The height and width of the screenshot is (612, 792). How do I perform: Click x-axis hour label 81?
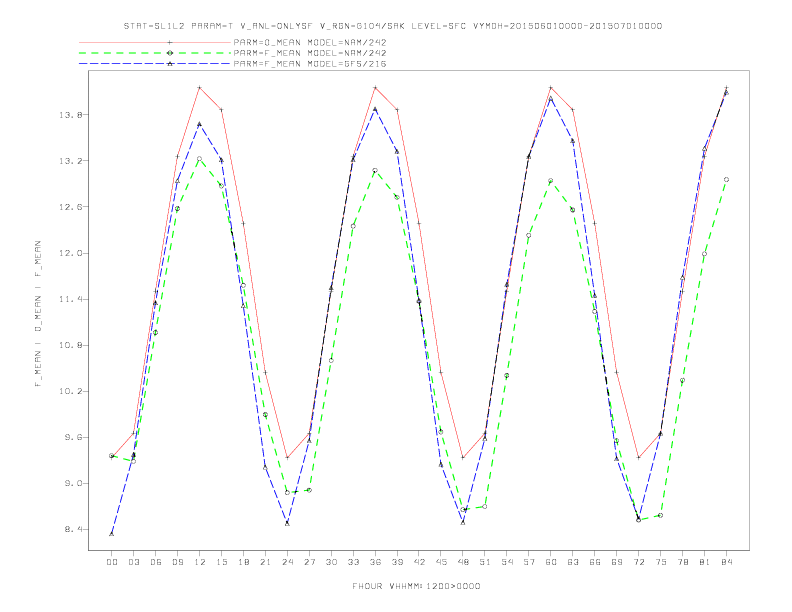coord(705,562)
